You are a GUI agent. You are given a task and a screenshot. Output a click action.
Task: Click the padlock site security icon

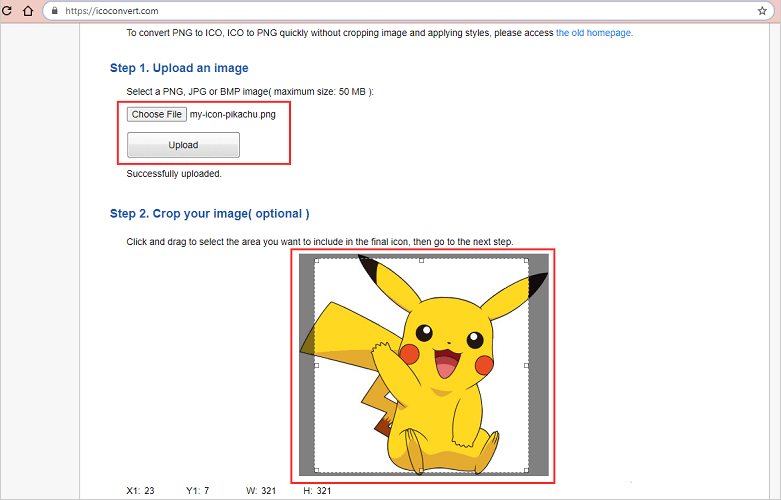click(x=55, y=10)
